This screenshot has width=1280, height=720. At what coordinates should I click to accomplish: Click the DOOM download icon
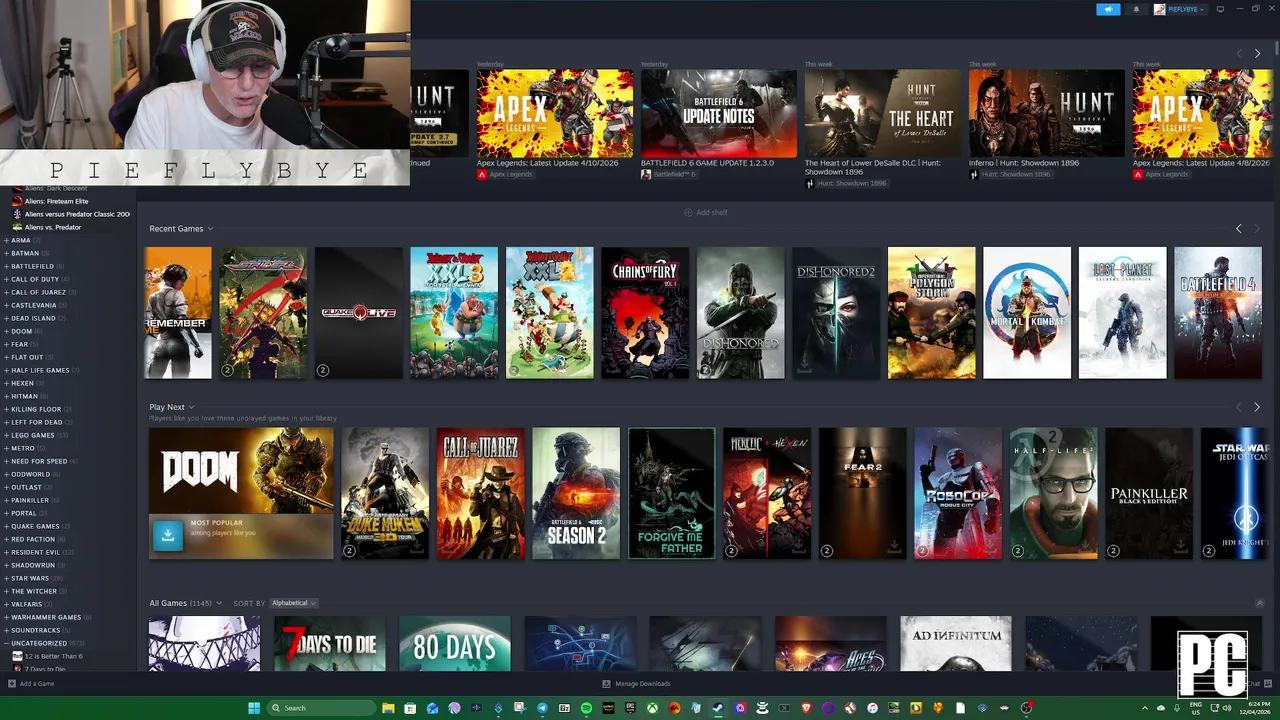coord(168,535)
